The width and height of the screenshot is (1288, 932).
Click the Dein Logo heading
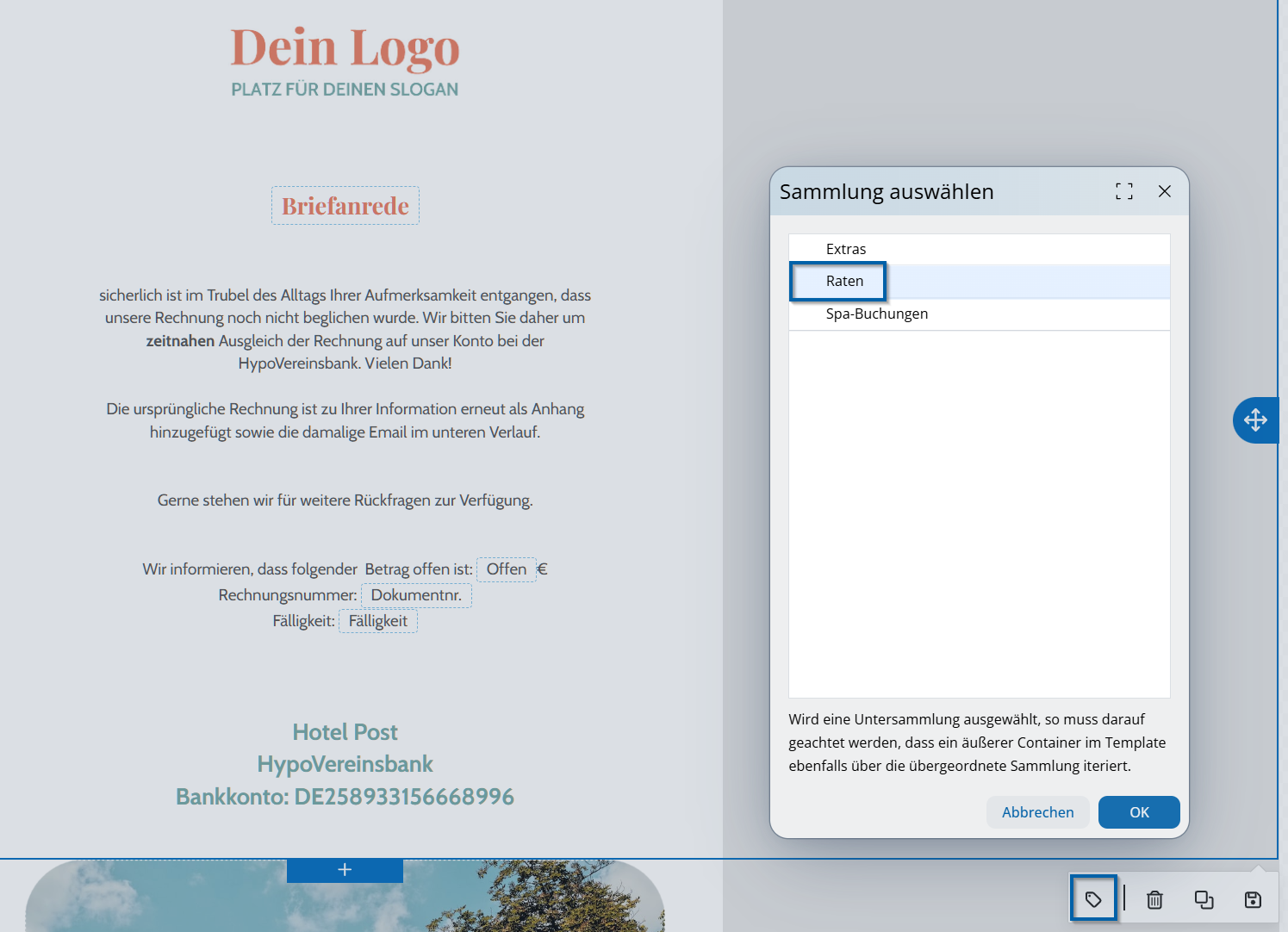(x=345, y=47)
